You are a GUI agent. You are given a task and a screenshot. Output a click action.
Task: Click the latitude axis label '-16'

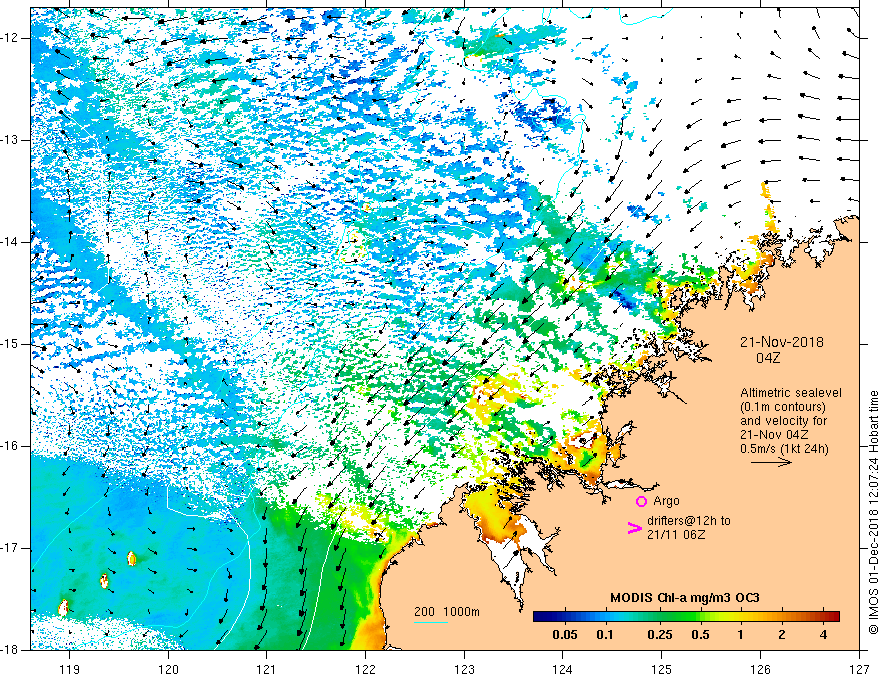point(11,446)
